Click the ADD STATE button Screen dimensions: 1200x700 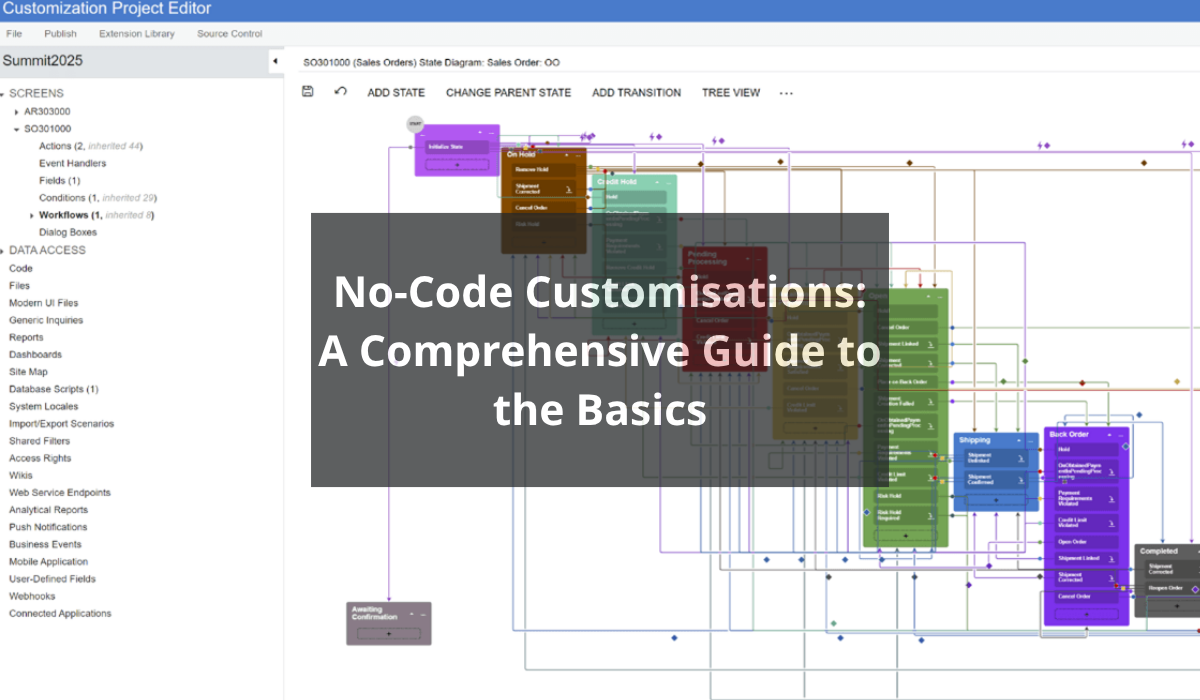396,93
